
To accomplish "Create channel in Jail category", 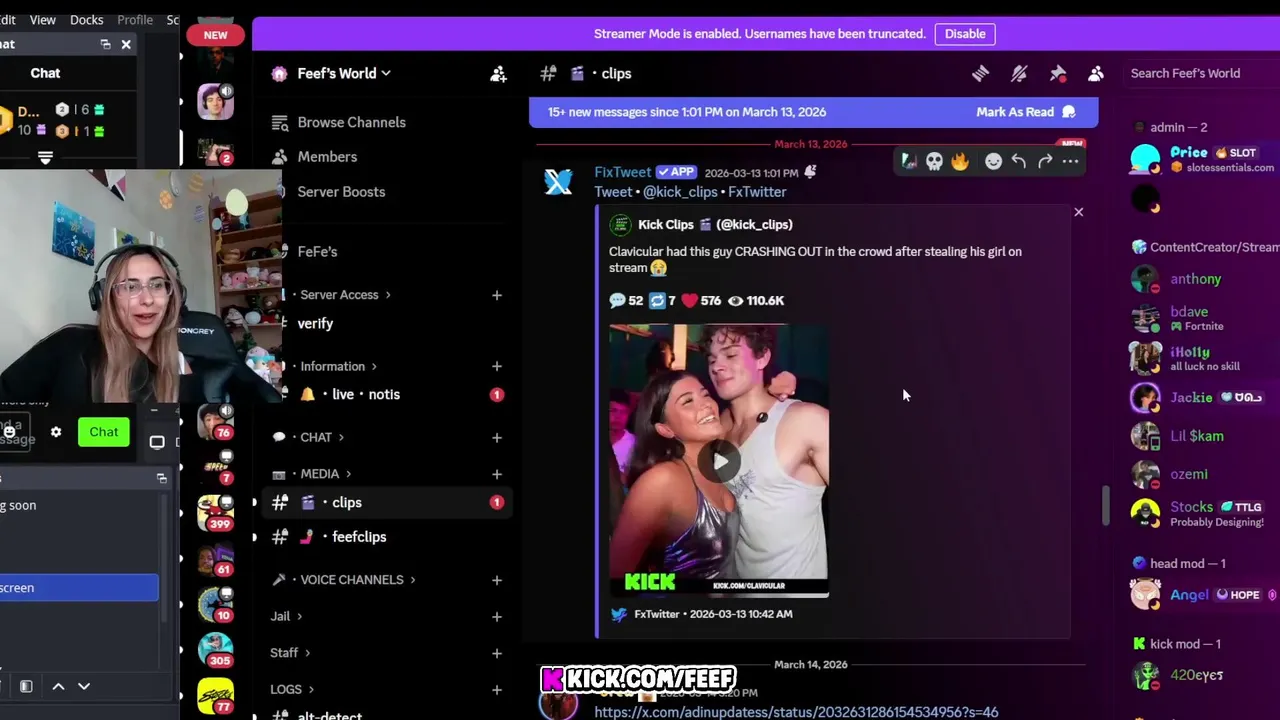I will tap(496, 616).
